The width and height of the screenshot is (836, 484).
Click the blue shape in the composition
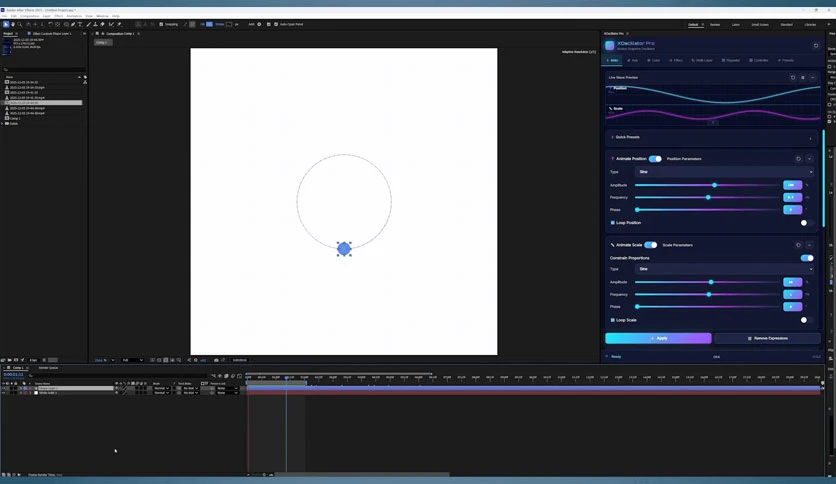344,248
